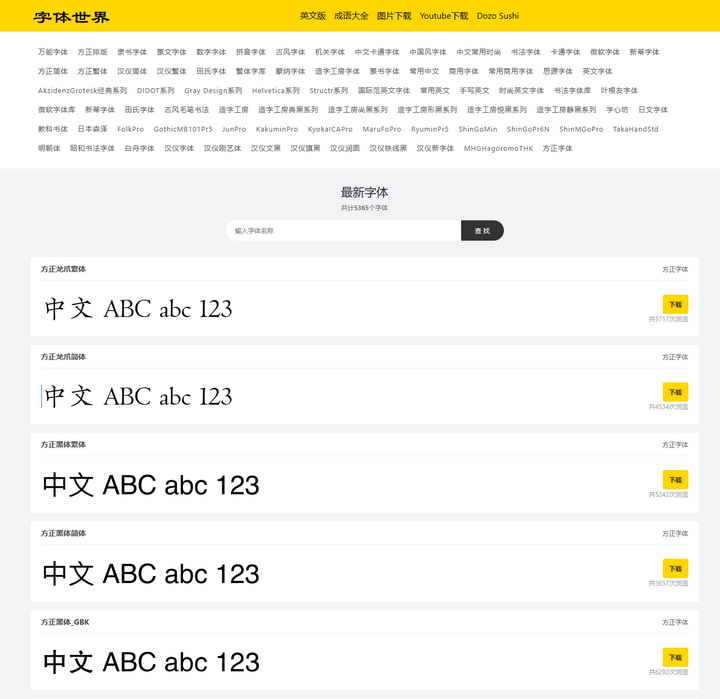Open the Structr系列 category
720x699 pixels.
(328, 90)
